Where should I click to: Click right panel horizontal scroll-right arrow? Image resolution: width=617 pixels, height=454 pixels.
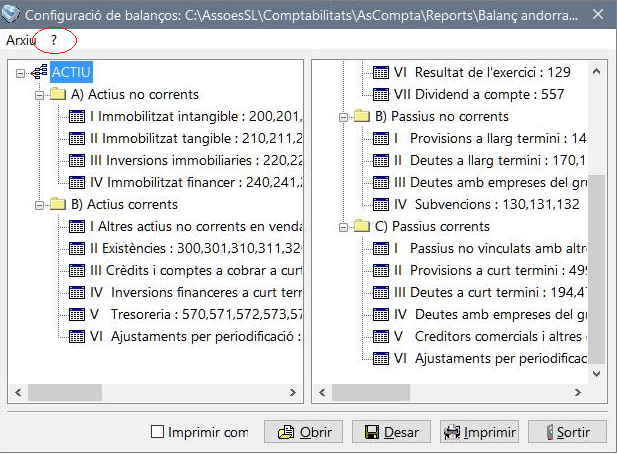pos(578,392)
